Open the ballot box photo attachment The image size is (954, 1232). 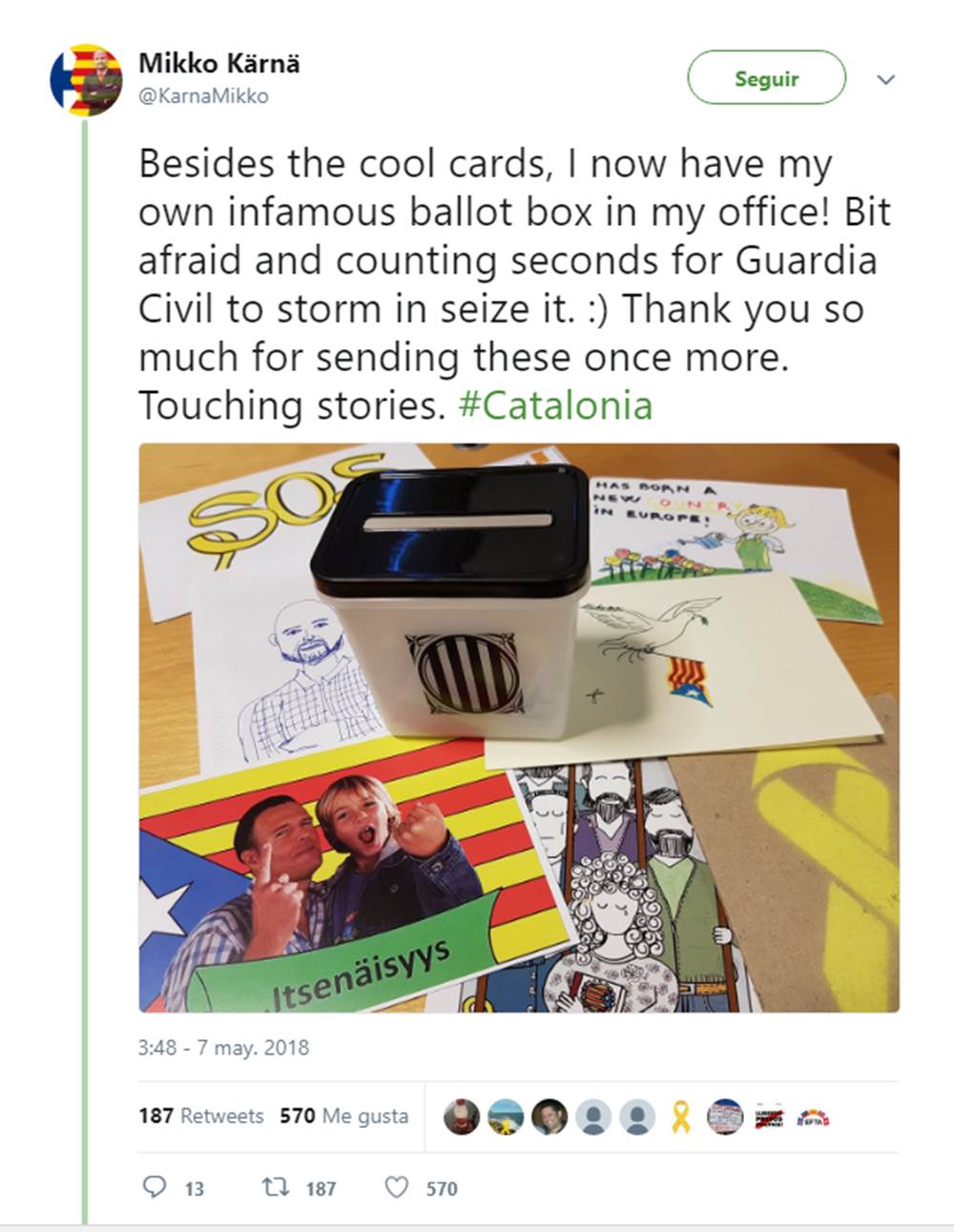[519, 728]
